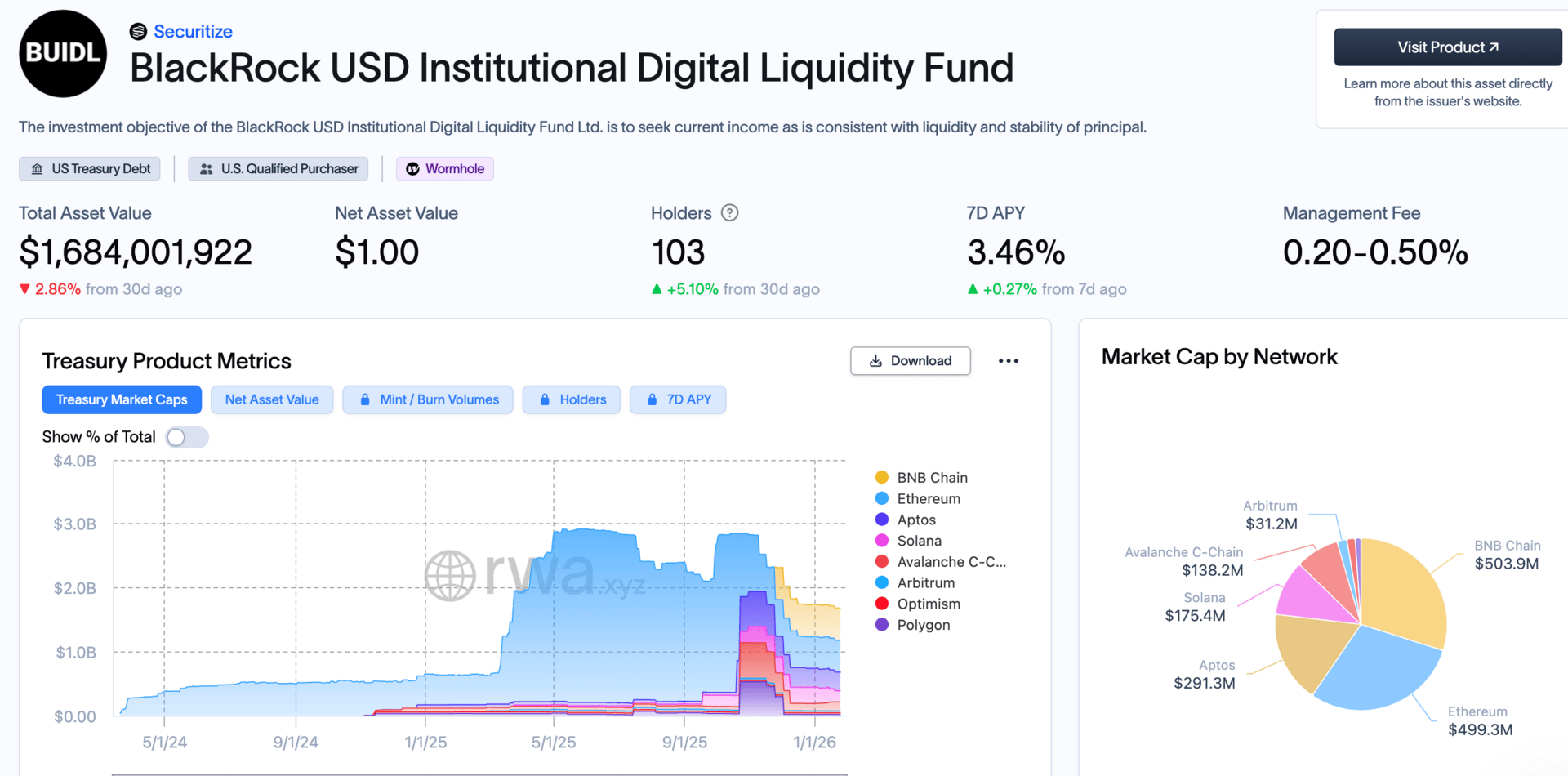Screen dimensions: 1568x776
Task: Click the Wormhole icon in the tag
Action: click(413, 169)
